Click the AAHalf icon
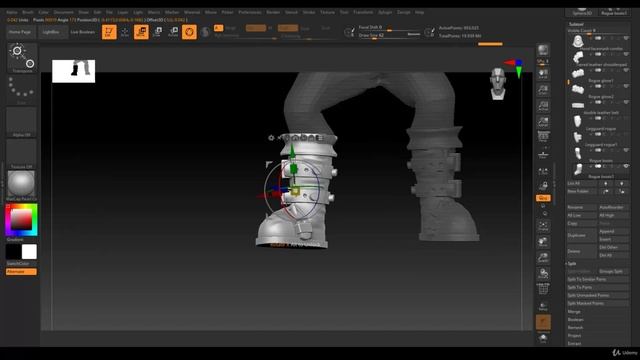 point(543,122)
